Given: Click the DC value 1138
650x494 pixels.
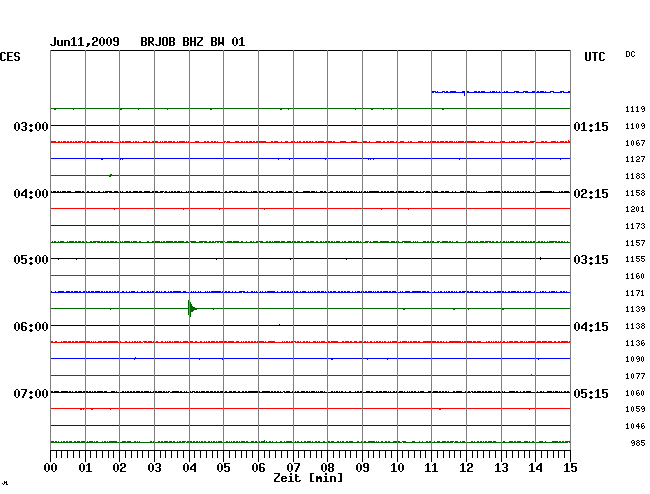Looking at the screenshot, I should [635, 326].
